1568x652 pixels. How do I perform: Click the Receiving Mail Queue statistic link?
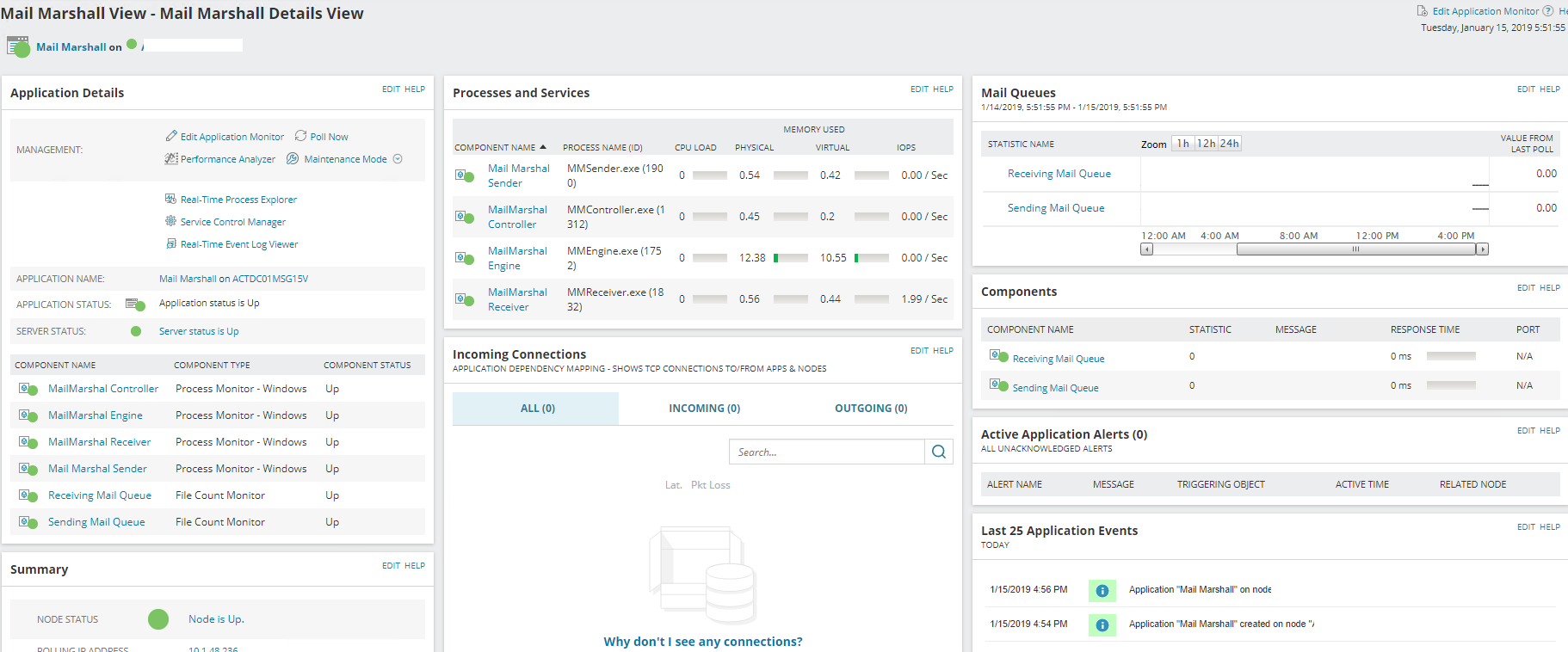(x=1059, y=174)
